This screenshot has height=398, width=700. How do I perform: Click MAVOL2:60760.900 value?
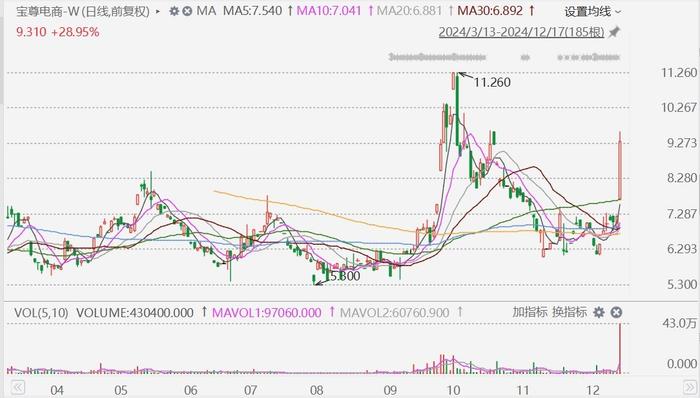point(395,312)
